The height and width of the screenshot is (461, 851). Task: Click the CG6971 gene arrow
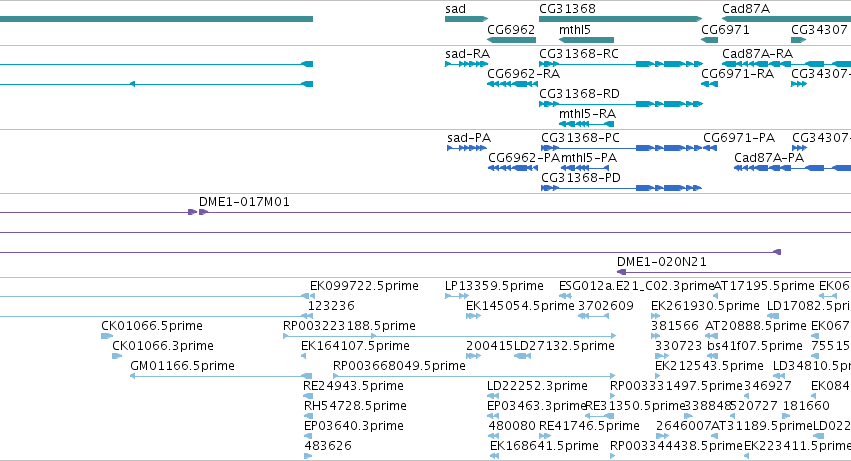[x=709, y=40]
